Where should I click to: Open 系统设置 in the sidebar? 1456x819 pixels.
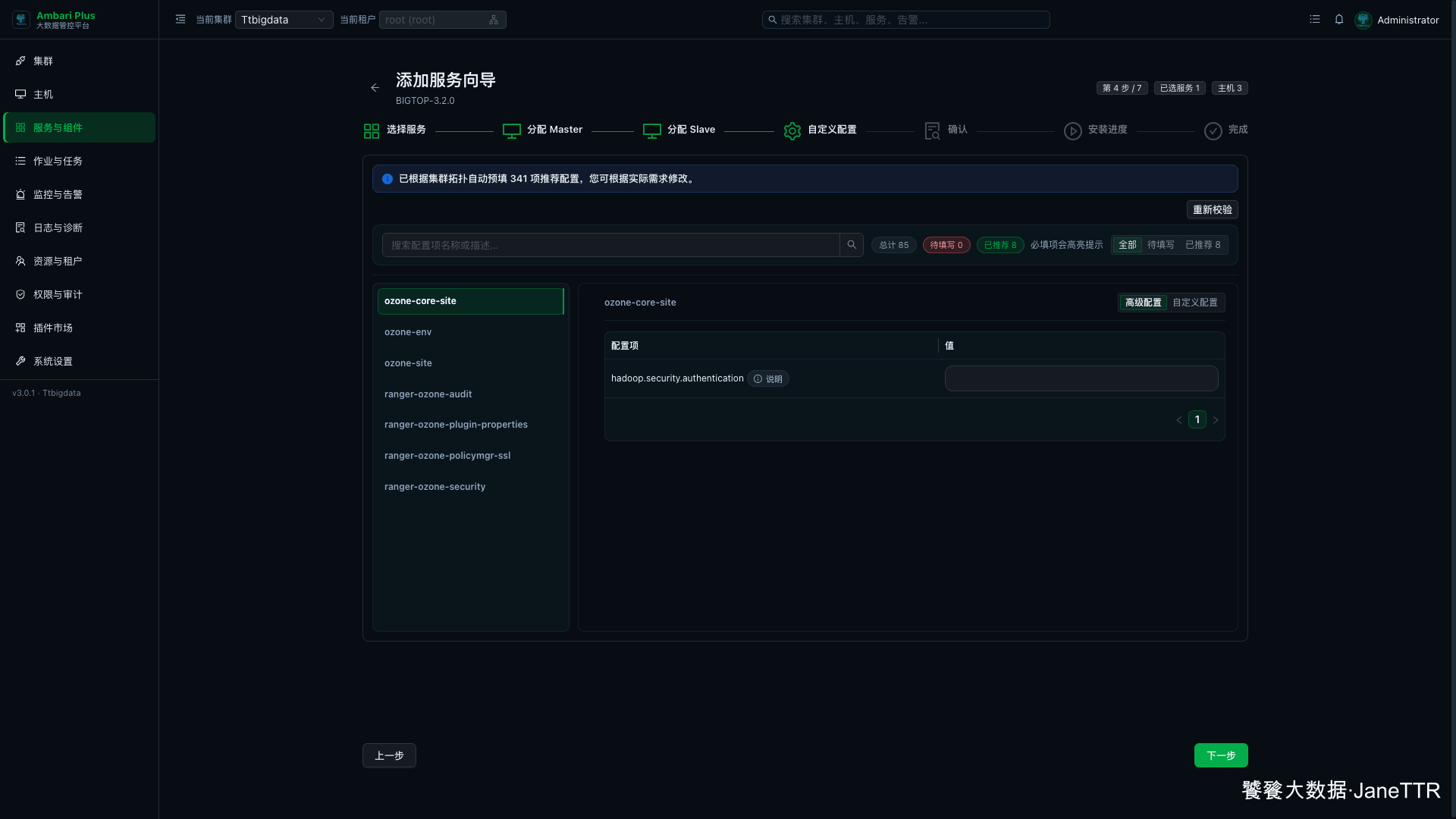(x=79, y=361)
